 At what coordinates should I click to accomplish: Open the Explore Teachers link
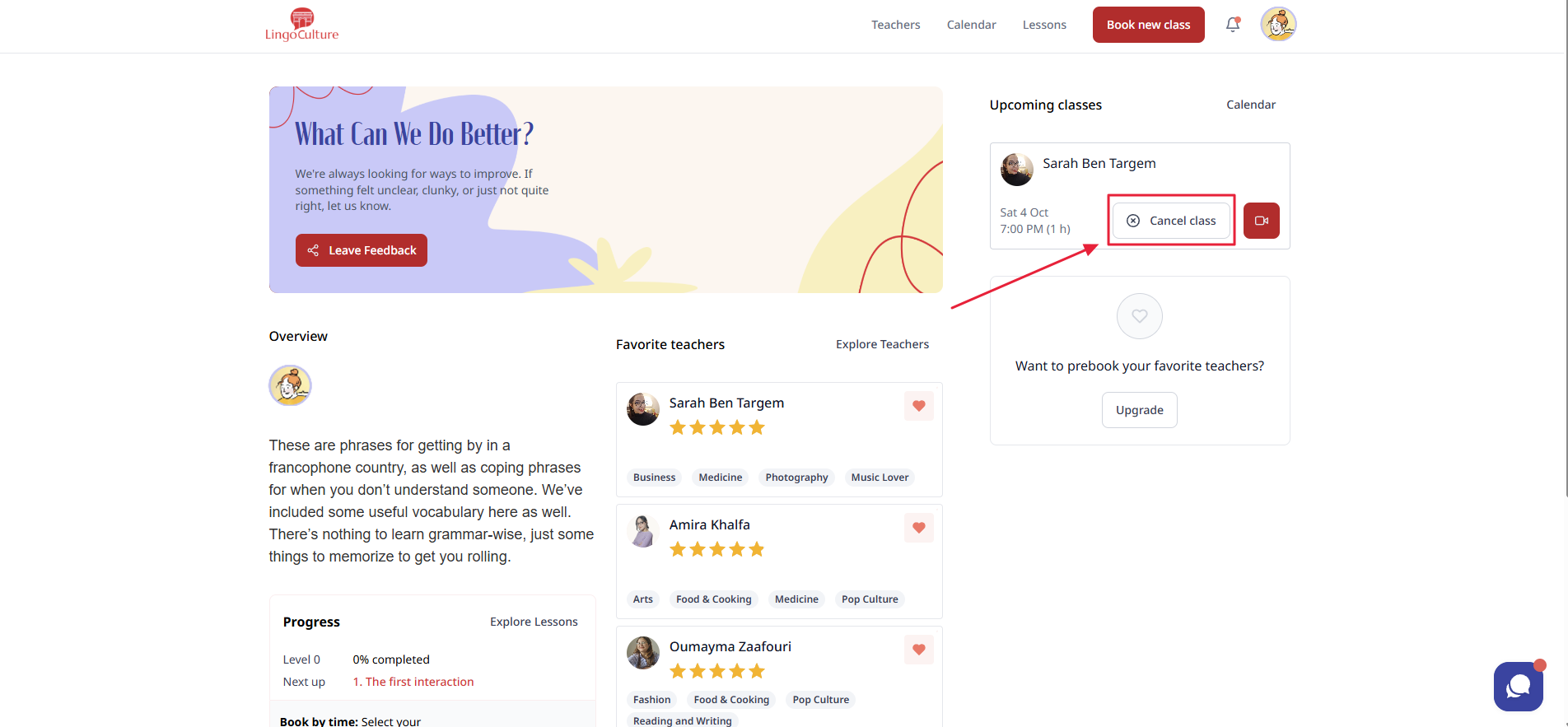[882, 344]
